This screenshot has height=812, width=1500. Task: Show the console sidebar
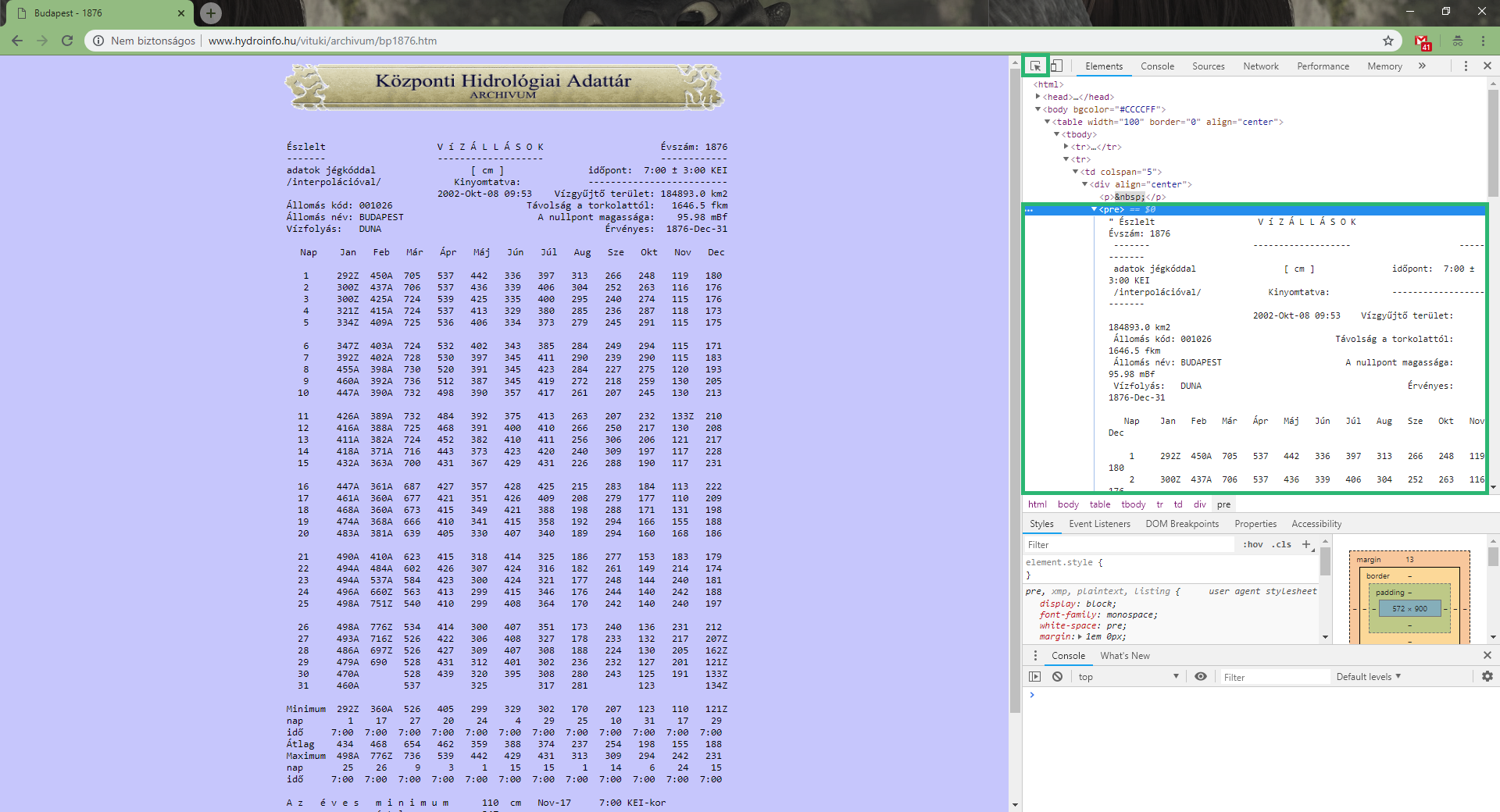pos(1034,676)
